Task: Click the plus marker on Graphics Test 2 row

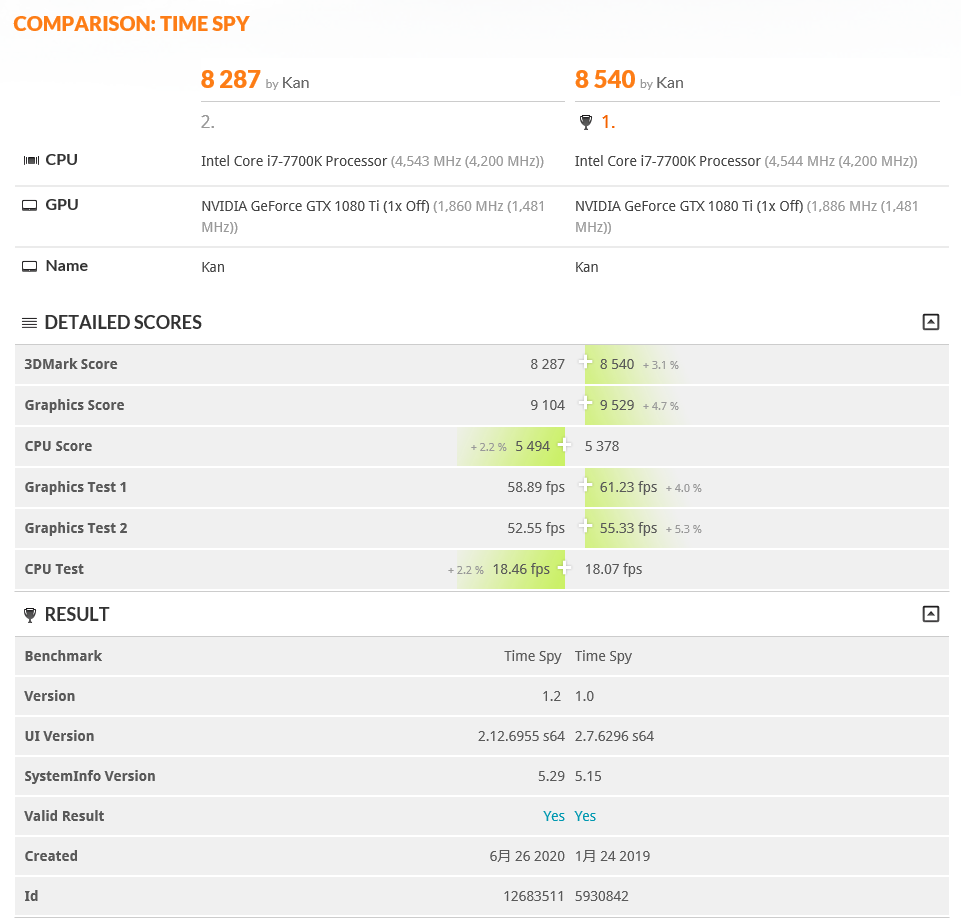Action: click(585, 526)
